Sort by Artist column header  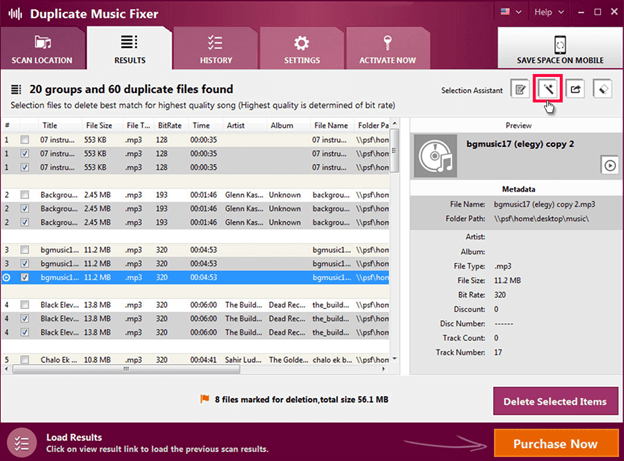tap(244, 125)
